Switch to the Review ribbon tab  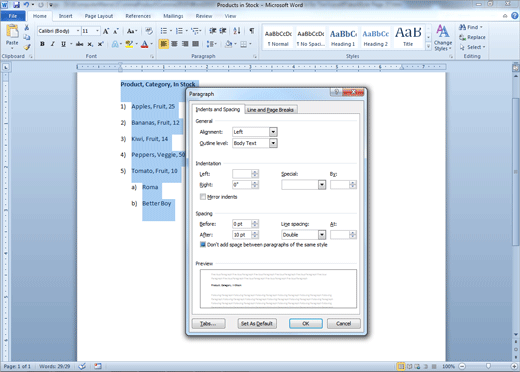204,16
